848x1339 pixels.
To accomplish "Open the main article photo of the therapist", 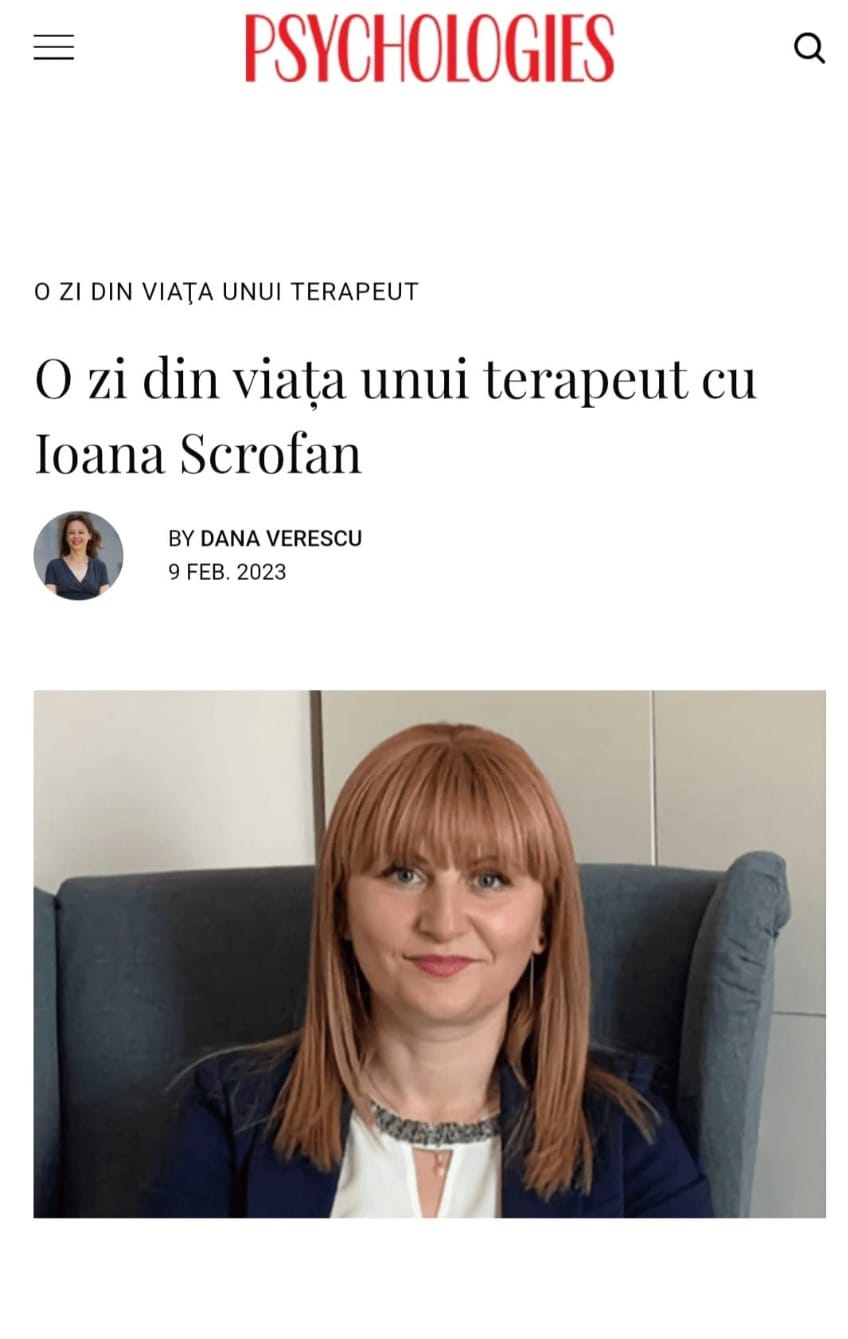I will click(x=430, y=954).
